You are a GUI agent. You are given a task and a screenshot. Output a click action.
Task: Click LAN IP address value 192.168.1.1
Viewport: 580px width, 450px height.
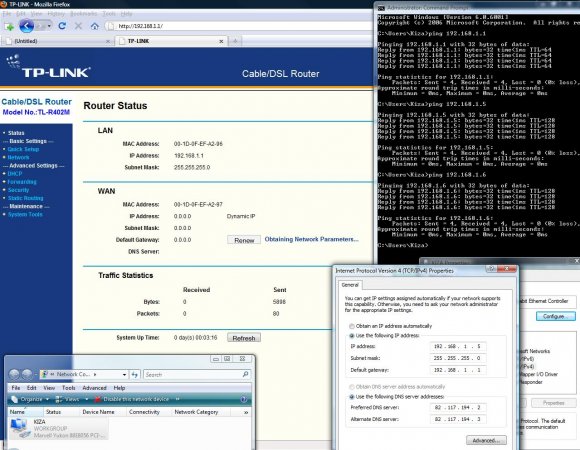[189, 156]
